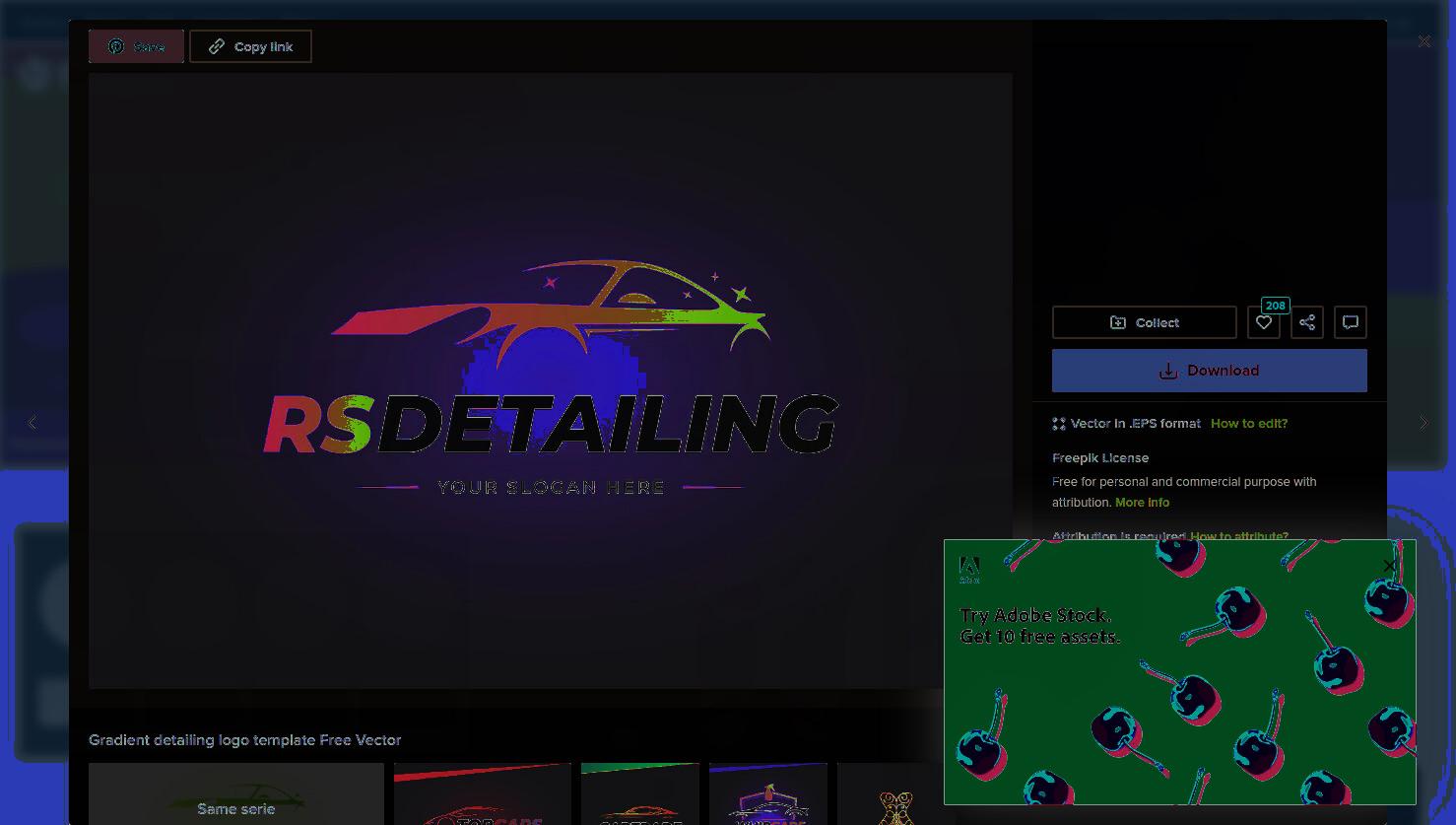
Task: Open the share icon options
Action: [x=1307, y=322]
